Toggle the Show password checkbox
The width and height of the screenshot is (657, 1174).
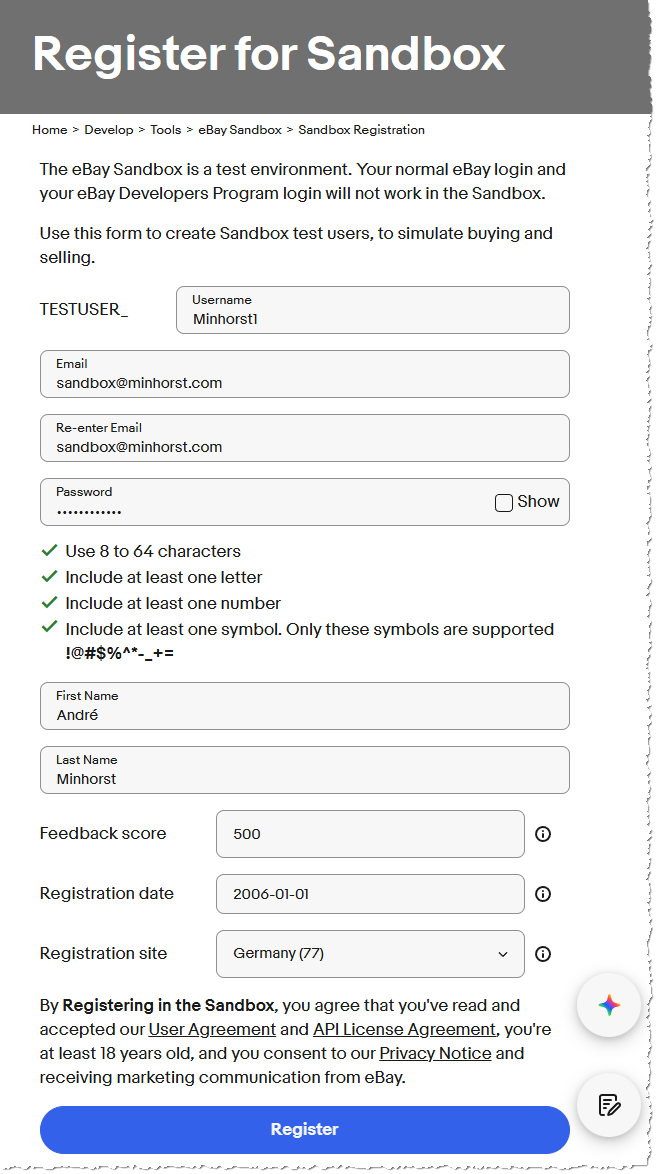click(x=504, y=502)
